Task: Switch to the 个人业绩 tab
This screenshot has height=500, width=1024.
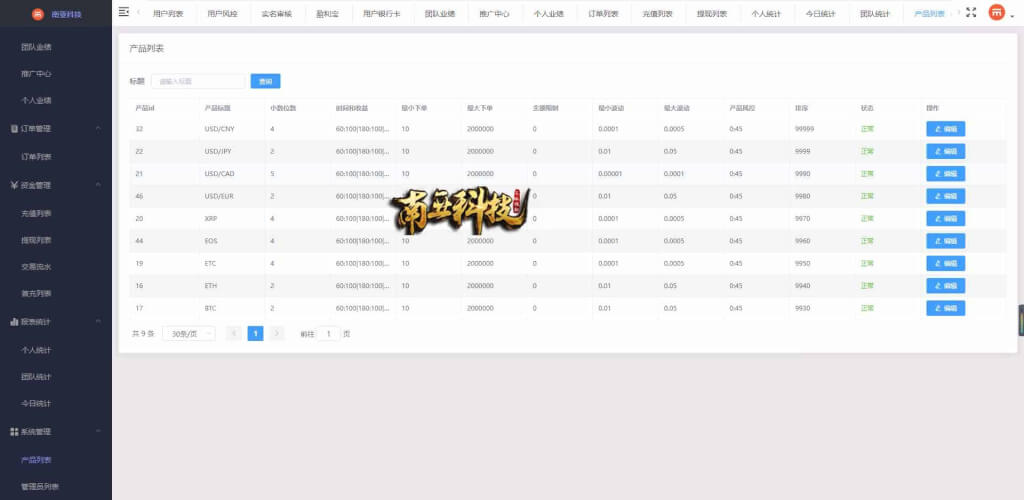Action: tap(549, 13)
